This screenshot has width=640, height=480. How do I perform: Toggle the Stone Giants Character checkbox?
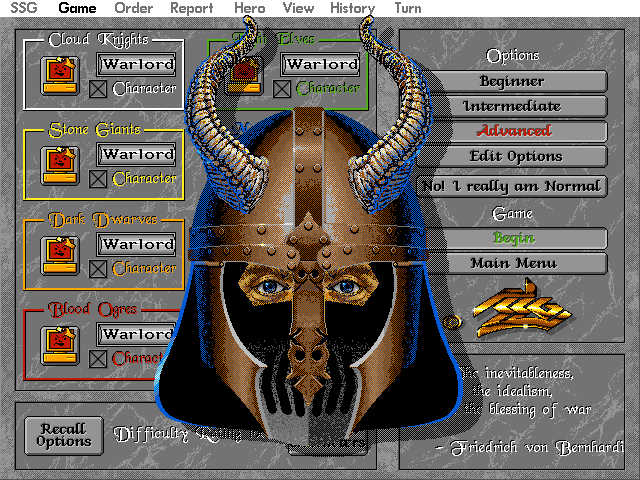coord(98,179)
